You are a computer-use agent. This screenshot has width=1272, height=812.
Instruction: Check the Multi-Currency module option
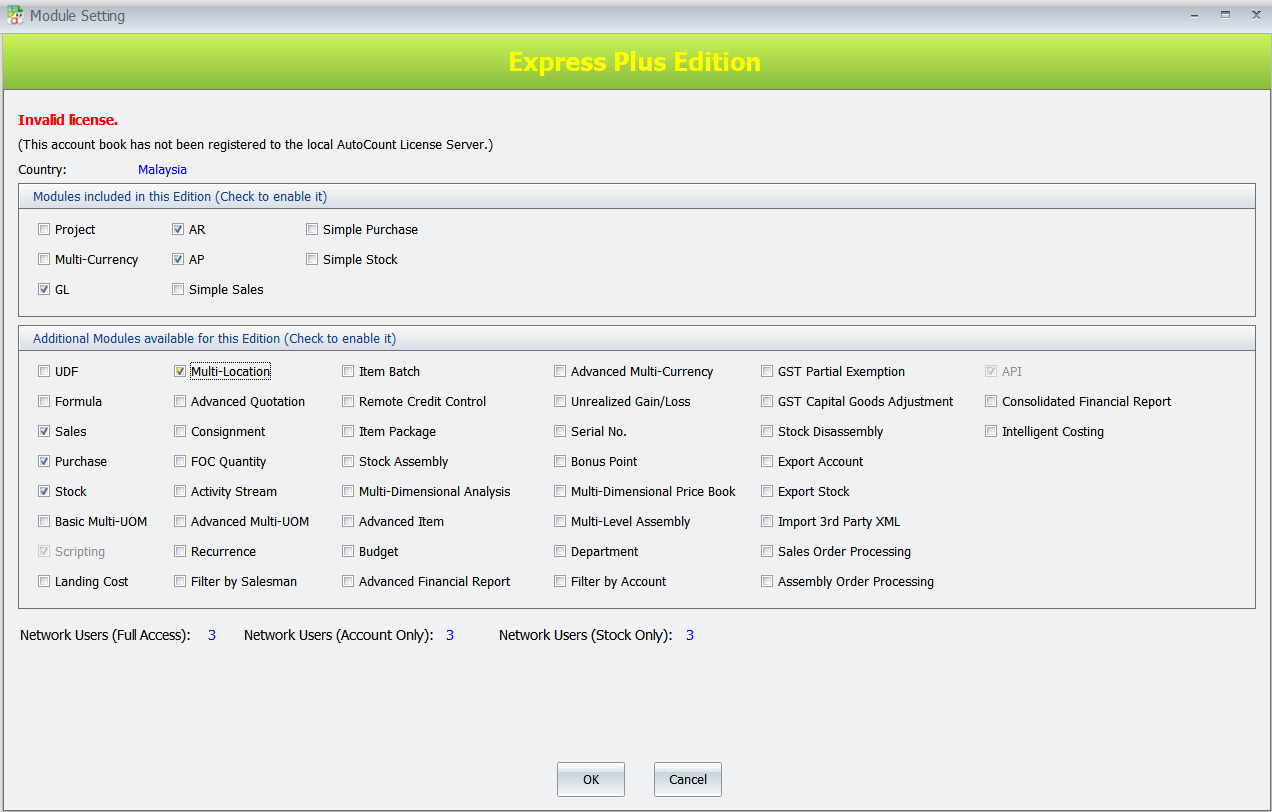pos(44,260)
